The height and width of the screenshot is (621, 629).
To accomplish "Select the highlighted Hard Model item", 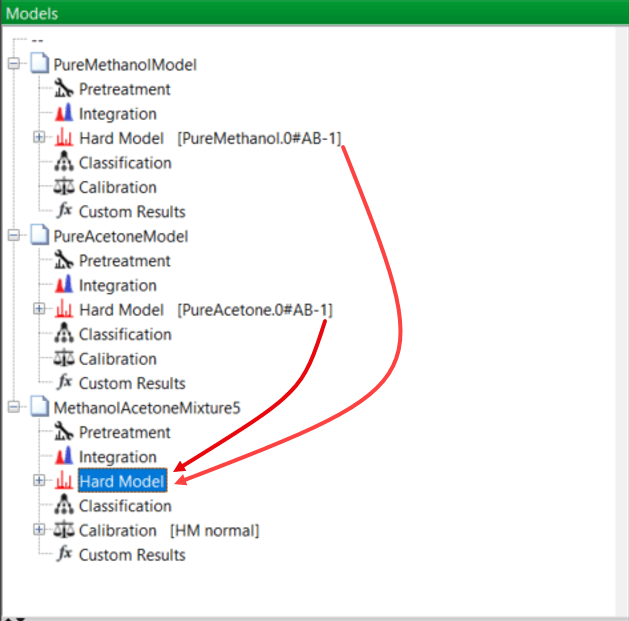I will [121, 481].
